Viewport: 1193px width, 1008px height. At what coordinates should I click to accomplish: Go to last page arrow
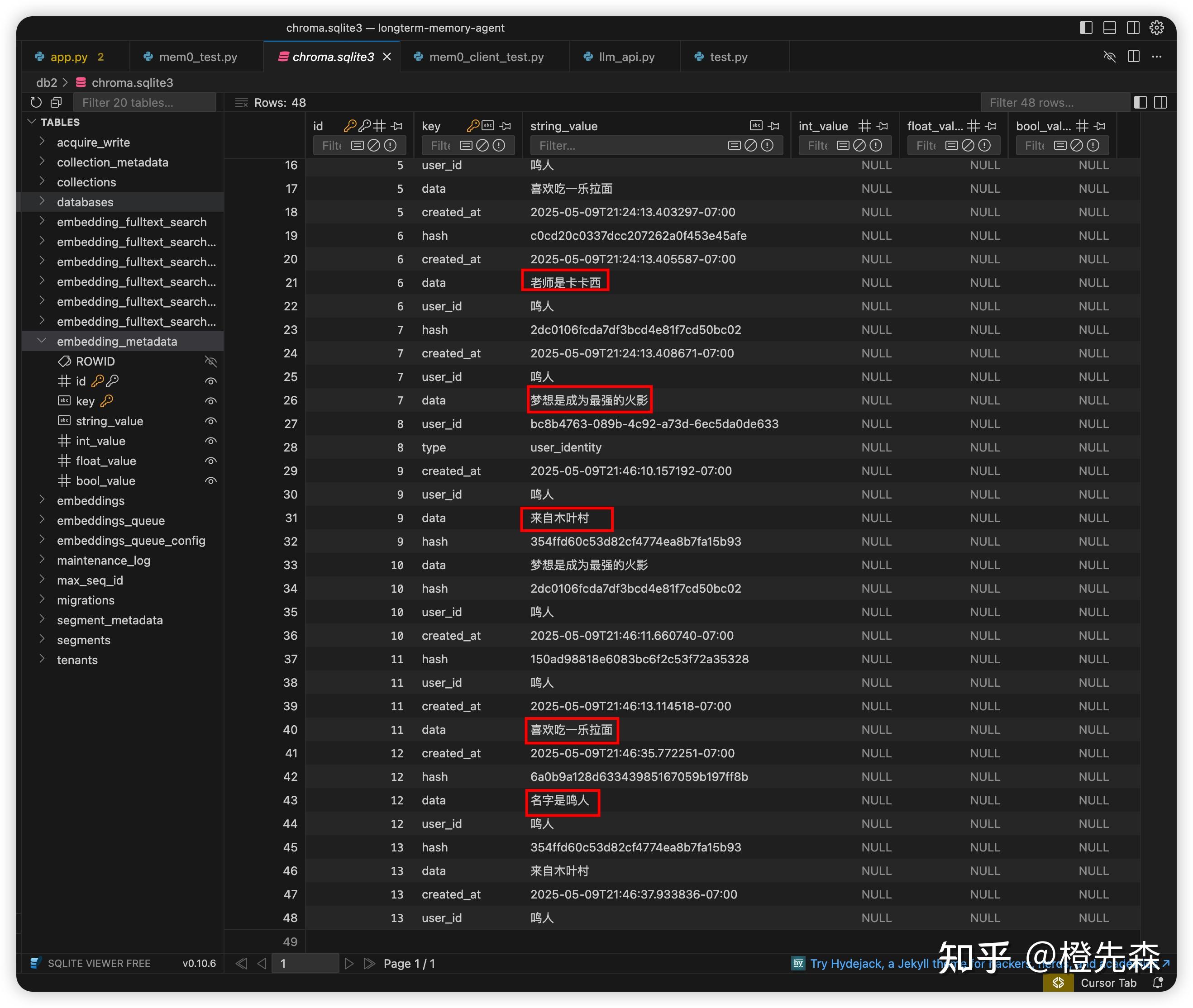369,963
